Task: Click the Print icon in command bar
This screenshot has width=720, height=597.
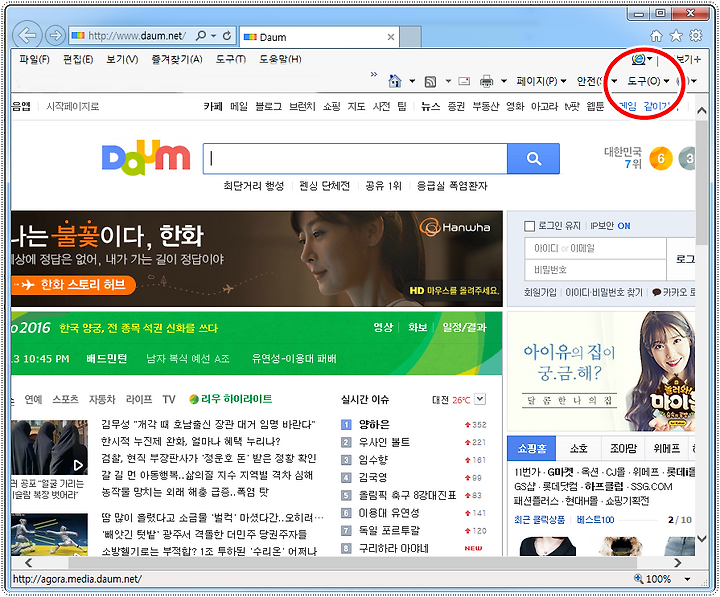Action: [x=486, y=81]
